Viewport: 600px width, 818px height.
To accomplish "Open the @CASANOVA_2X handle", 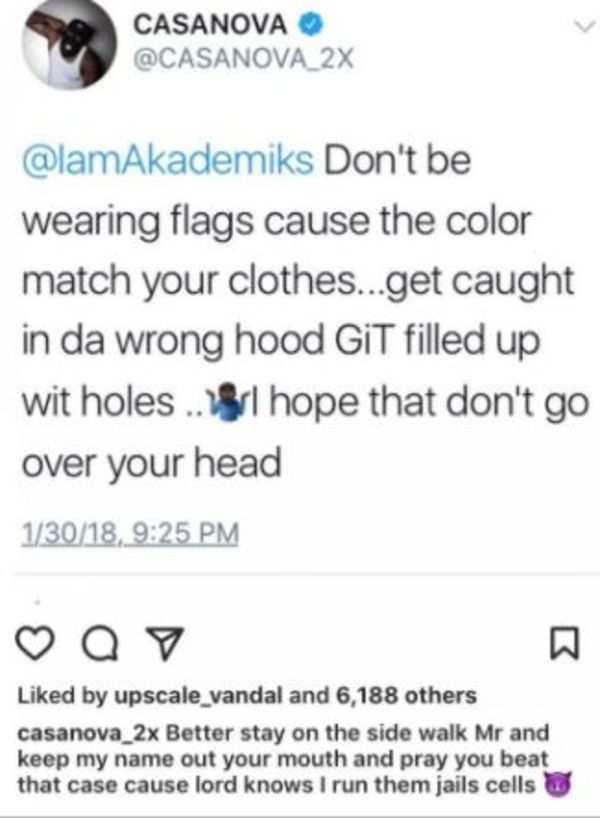I will coord(244,59).
